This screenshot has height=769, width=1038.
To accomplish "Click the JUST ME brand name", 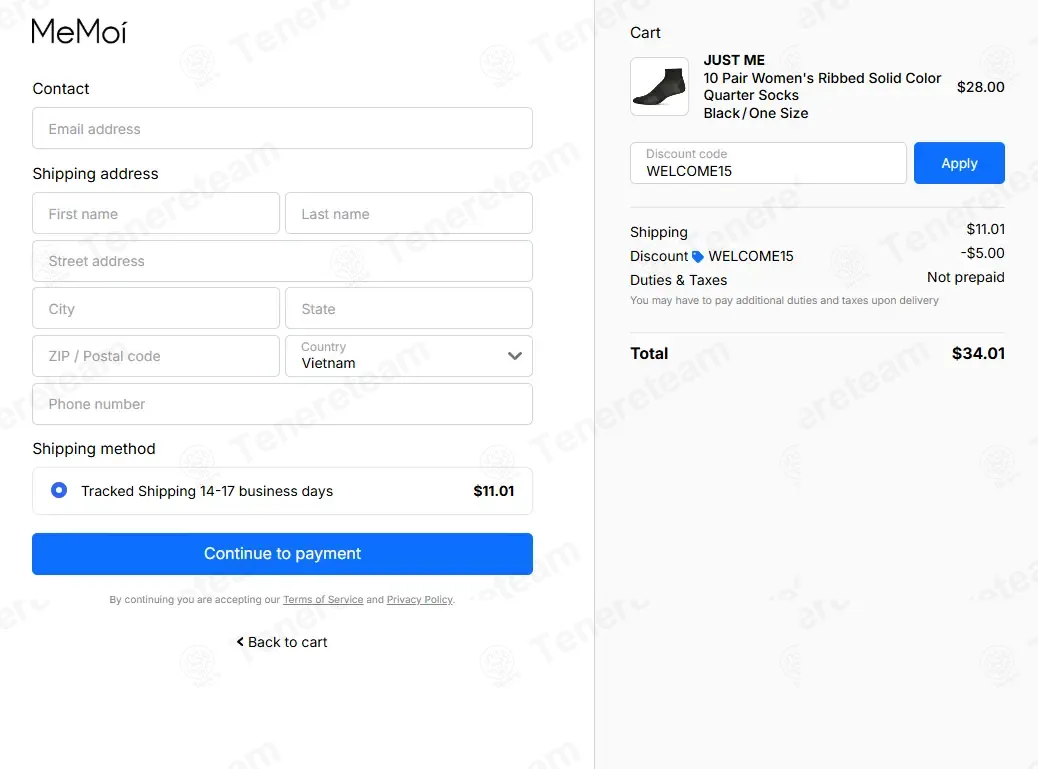I will (x=734, y=60).
